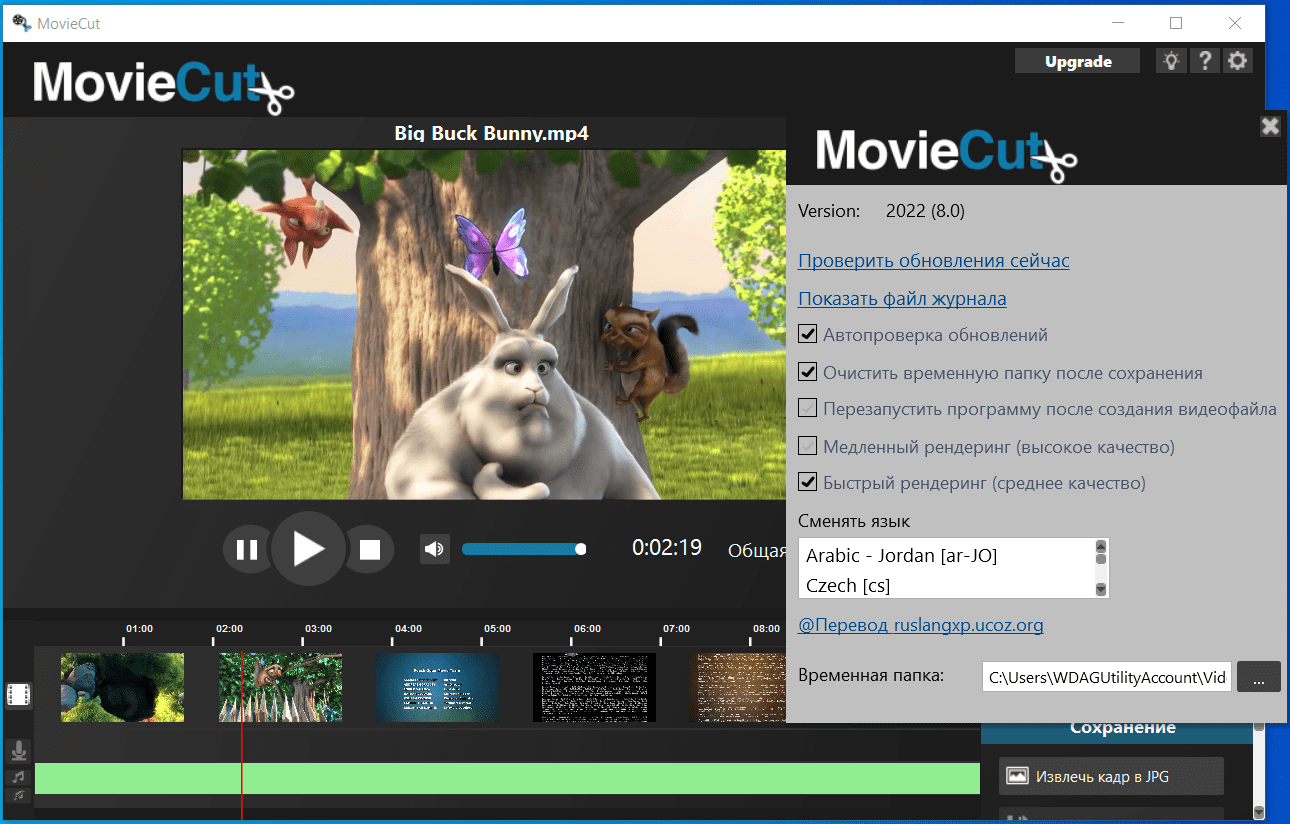Click the side panel scroll down arrow

tap(1259, 811)
